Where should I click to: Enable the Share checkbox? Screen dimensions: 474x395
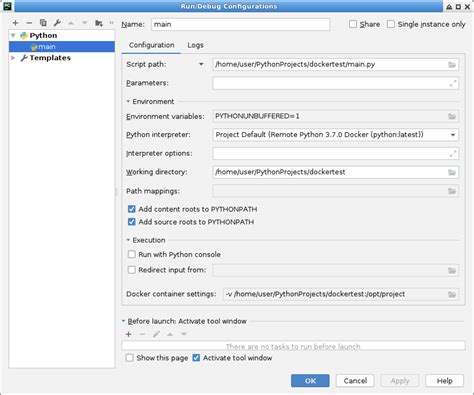tap(353, 24)
